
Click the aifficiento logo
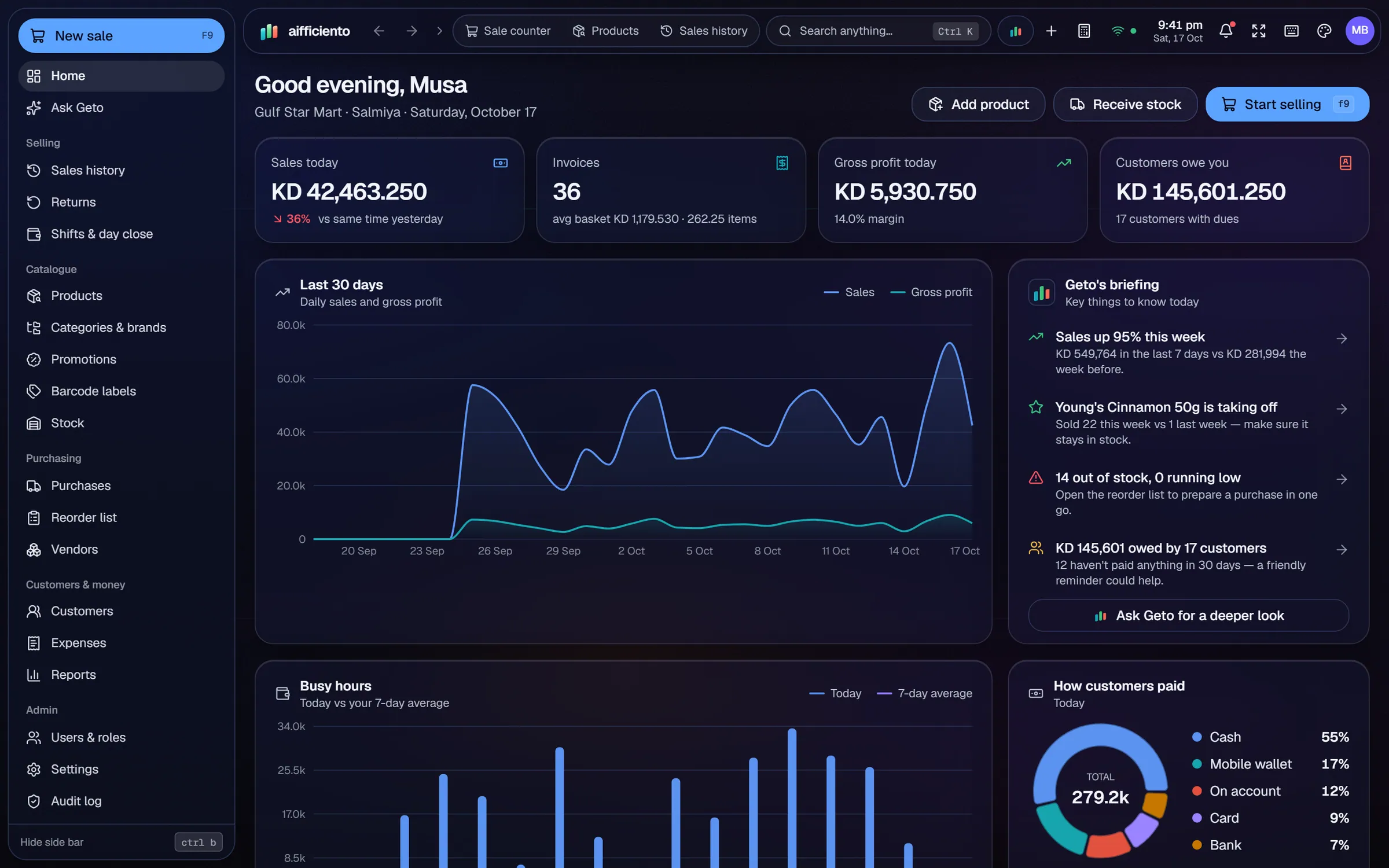(x=304, y=31)
